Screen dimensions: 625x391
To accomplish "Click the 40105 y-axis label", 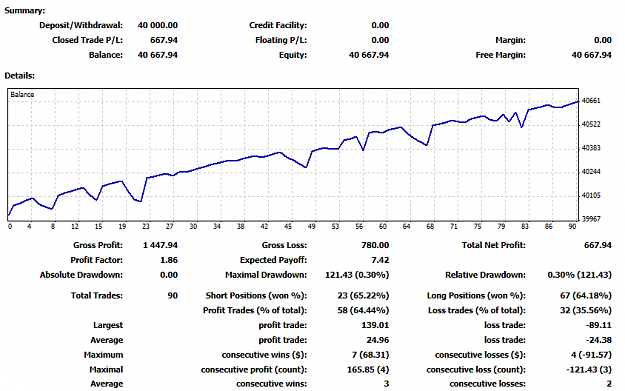I will pyautogui.click(x=591, y=195).
